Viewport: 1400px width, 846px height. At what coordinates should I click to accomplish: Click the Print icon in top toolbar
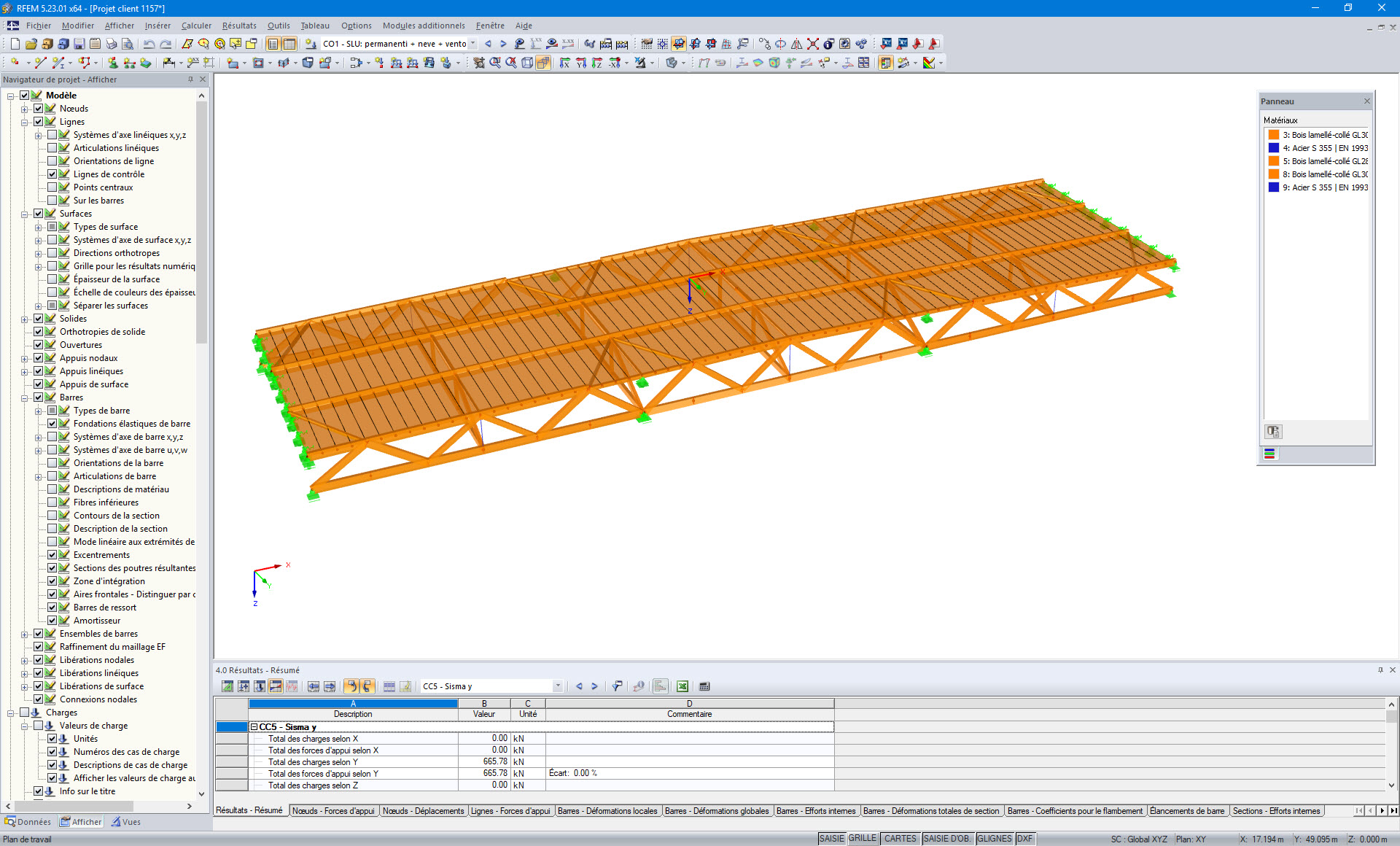[x=111, y=44]
